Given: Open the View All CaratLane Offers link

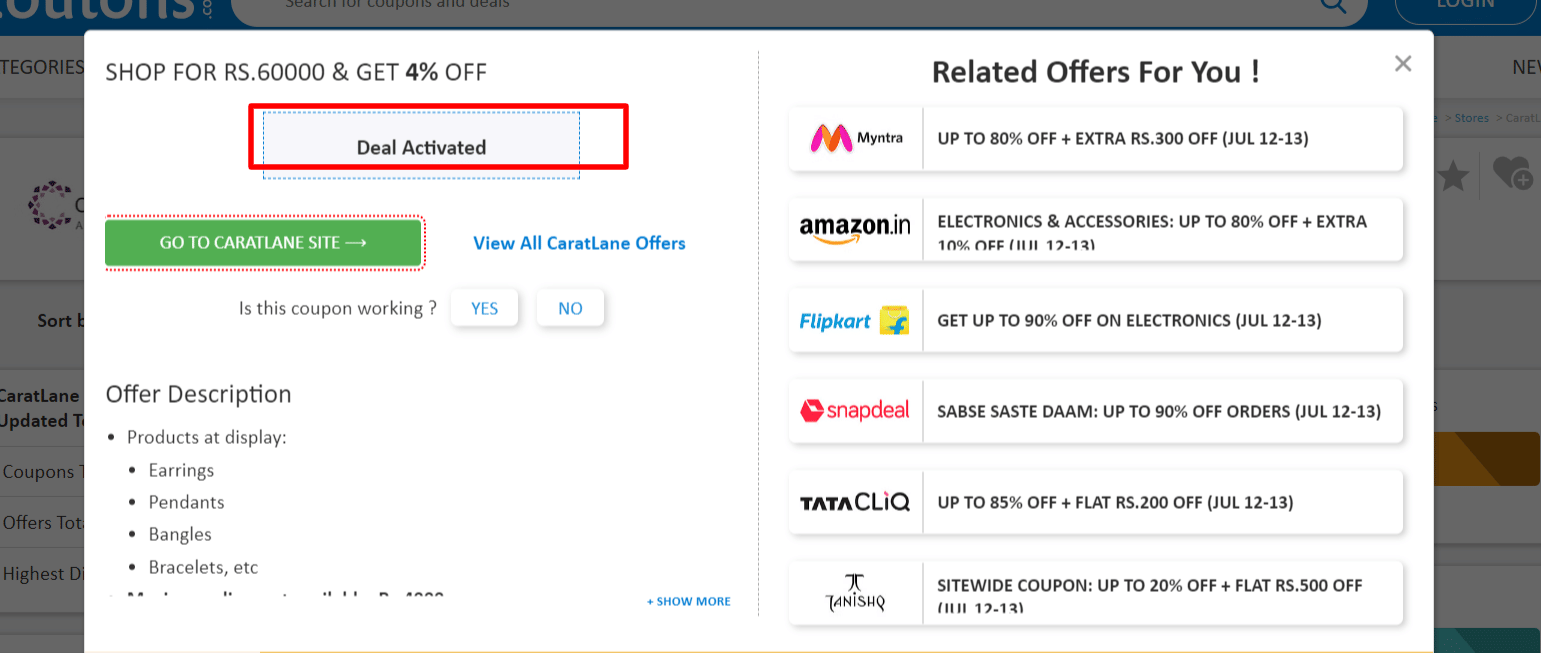Looking at the screenshot, I should point(579,243).
